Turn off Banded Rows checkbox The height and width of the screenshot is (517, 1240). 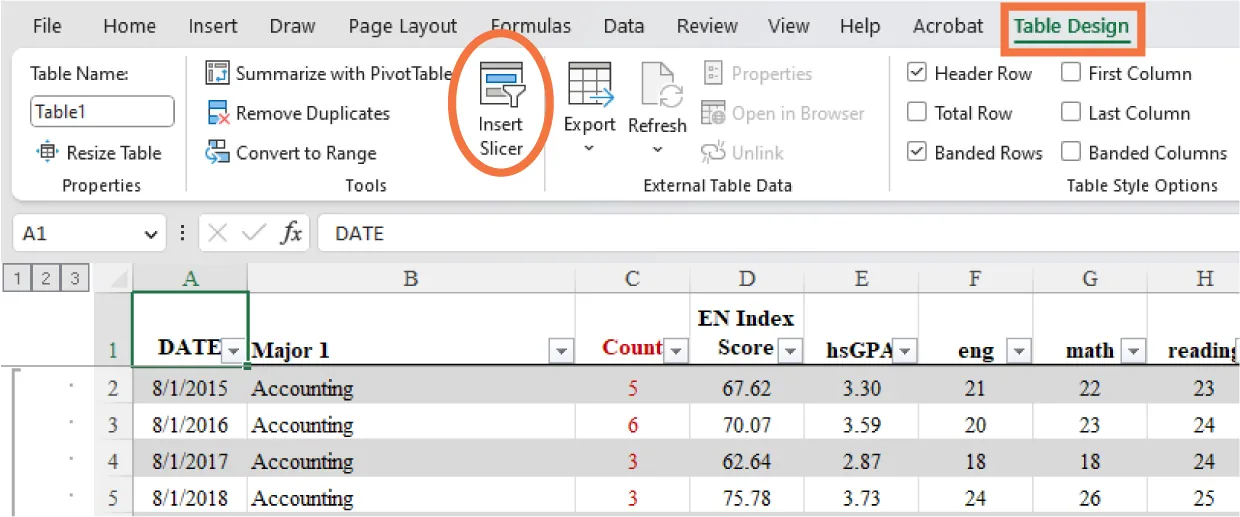[916, 153]
